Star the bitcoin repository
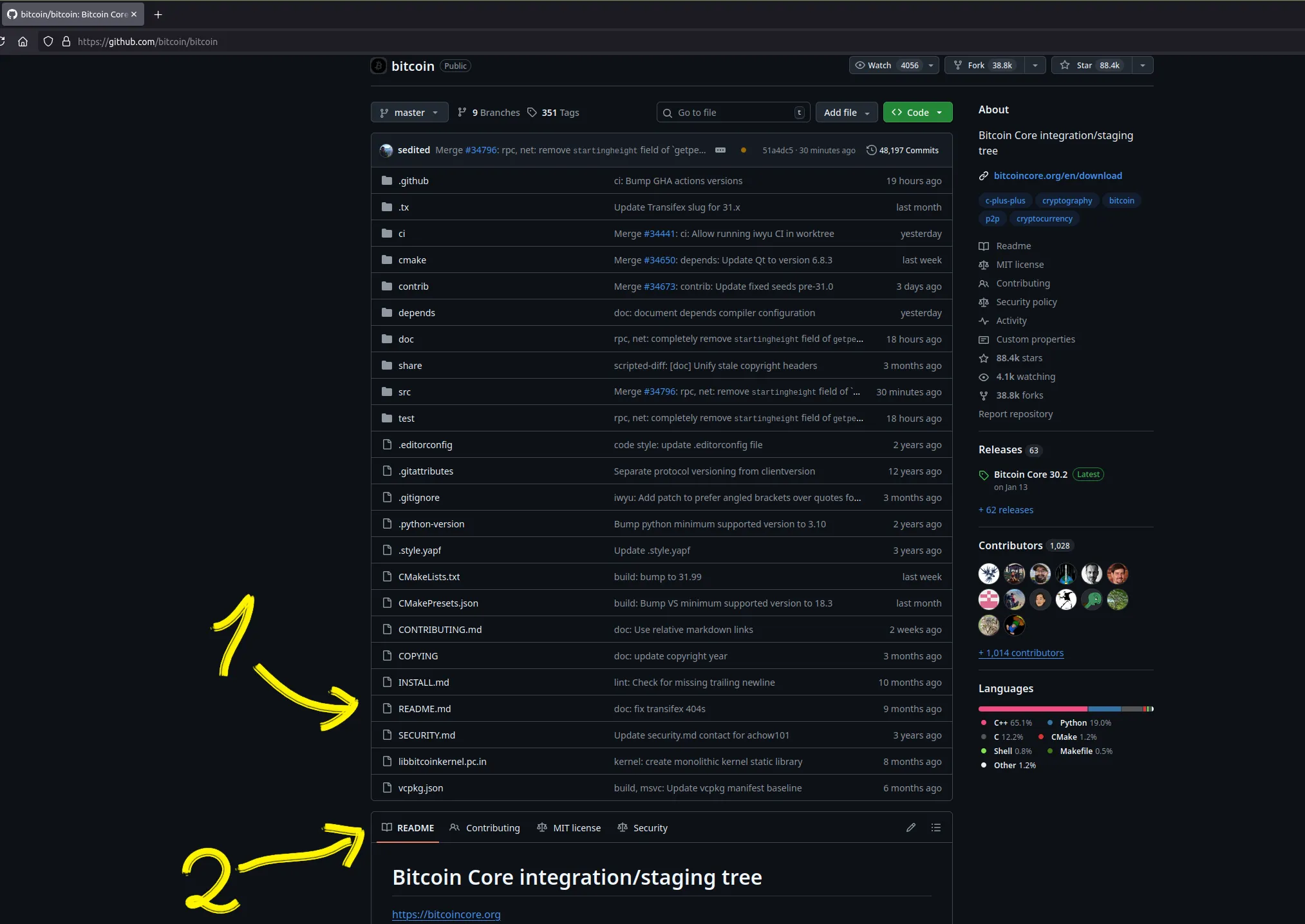 pos(1092,65)
